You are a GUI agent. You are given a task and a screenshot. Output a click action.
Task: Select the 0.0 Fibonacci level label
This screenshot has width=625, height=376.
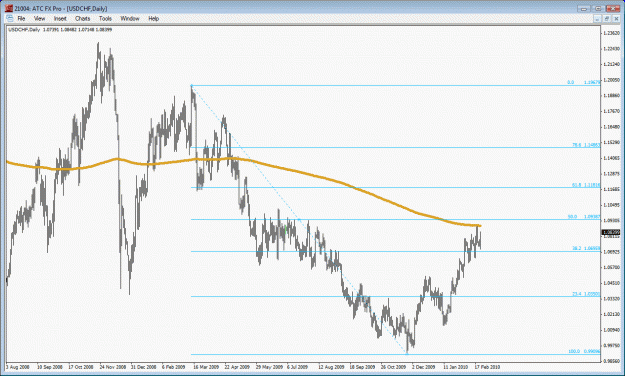(x=570, y=82)
